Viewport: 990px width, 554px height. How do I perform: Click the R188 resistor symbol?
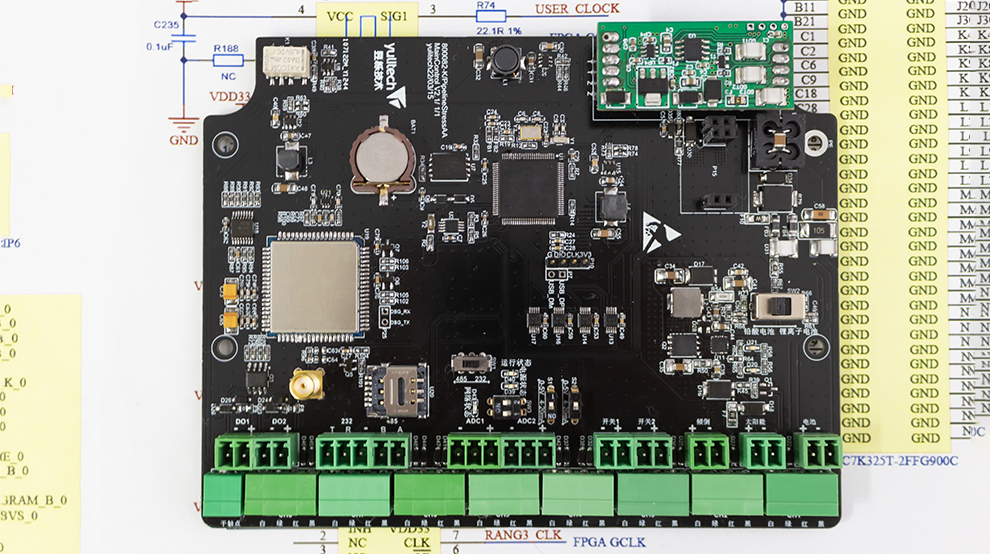226,60
